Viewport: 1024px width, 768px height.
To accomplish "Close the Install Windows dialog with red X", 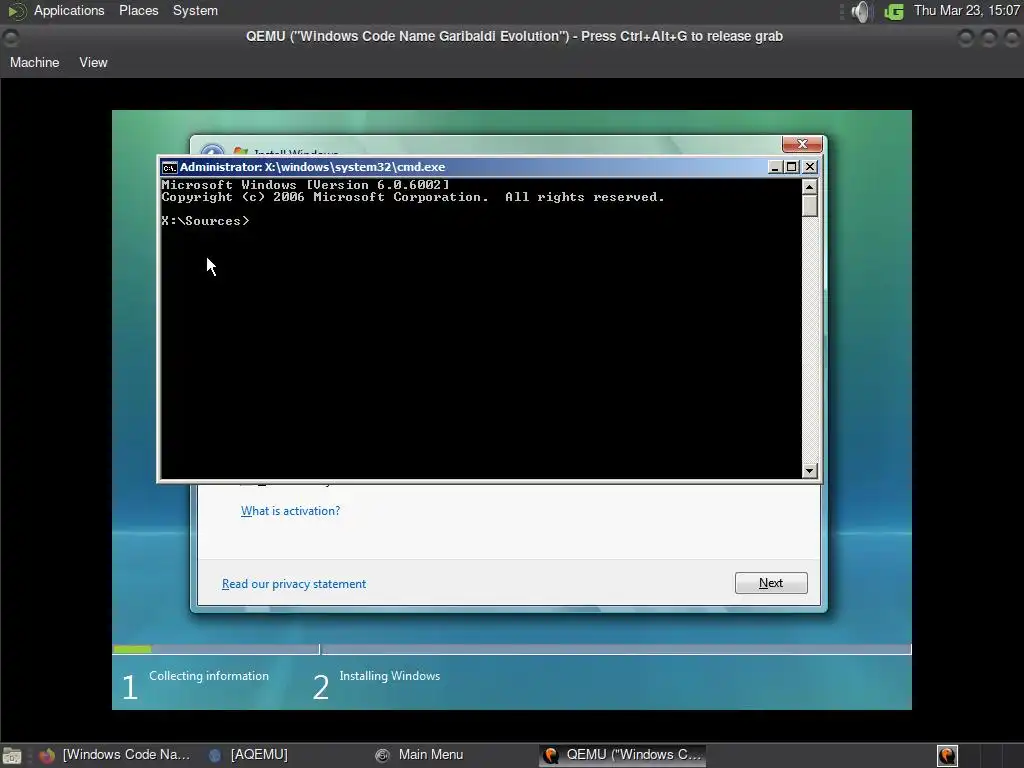I will tap(802, 144).
